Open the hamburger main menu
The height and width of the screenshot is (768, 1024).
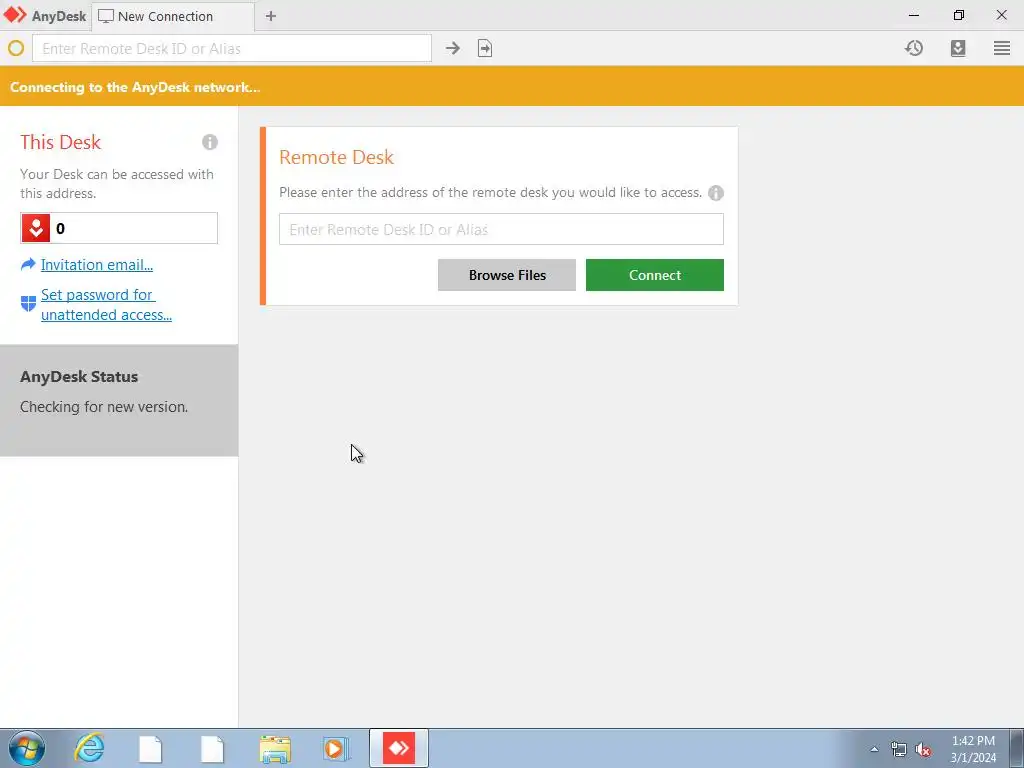[x=1002, y=48]
